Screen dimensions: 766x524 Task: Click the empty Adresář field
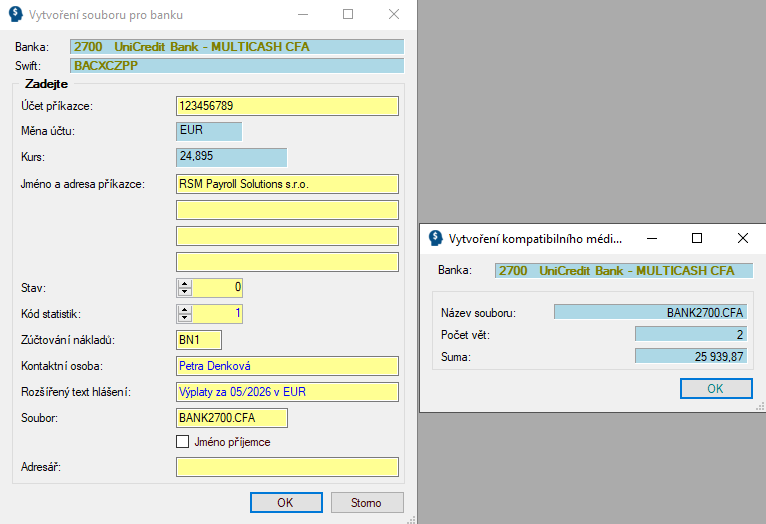coord(287,467)
